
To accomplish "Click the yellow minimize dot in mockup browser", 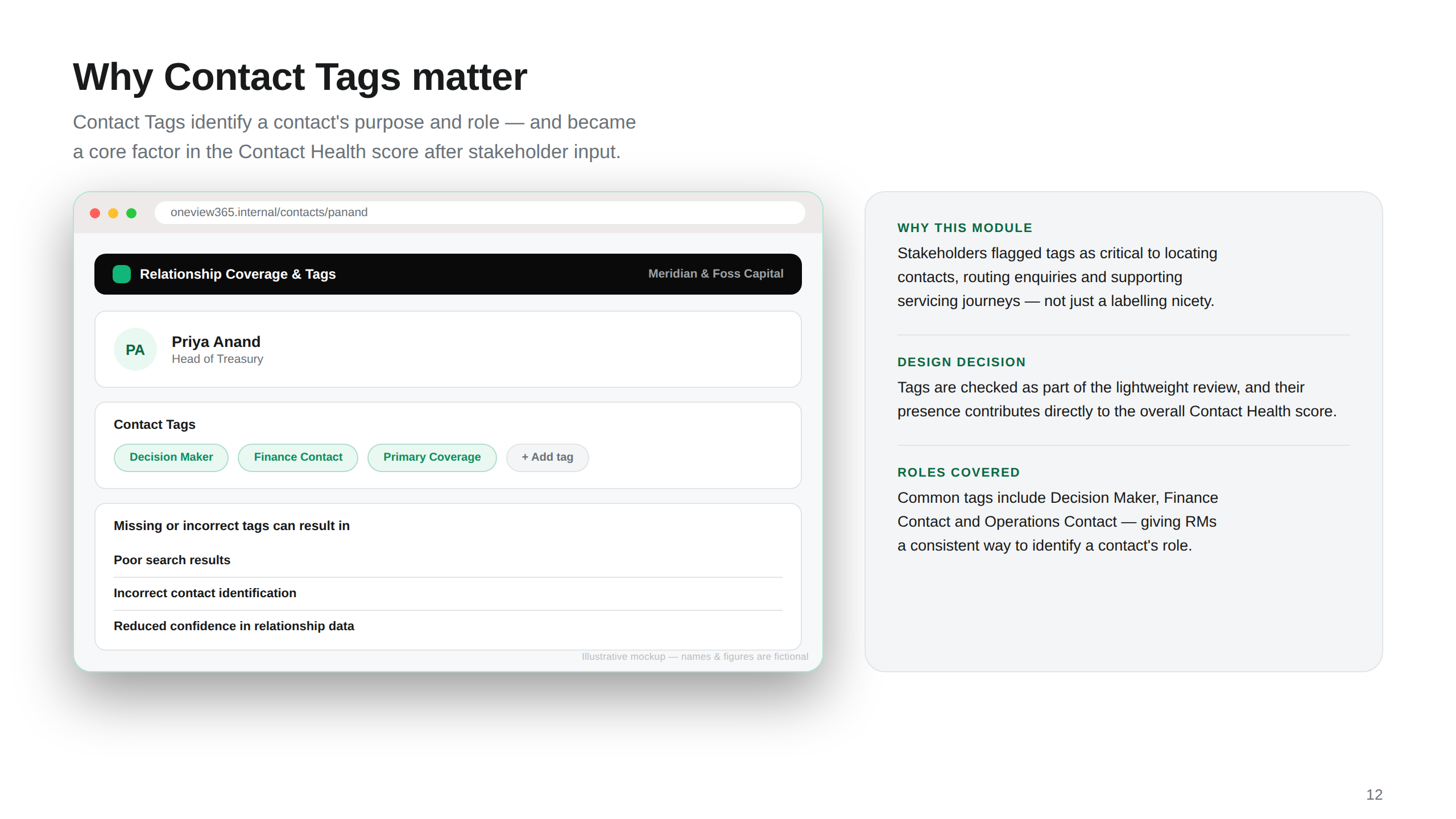I will click(113, 213).
